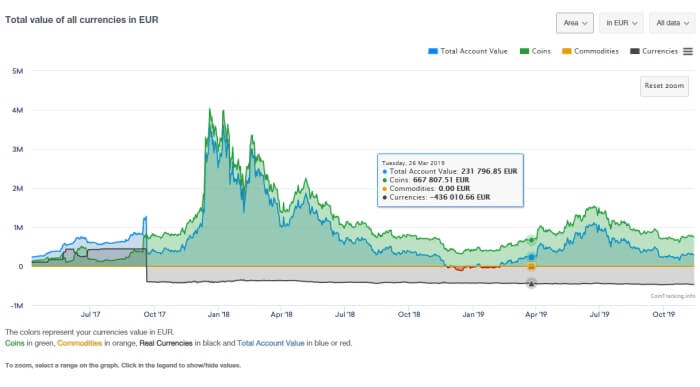
Task: Expand the All data range dropdown
Action: point(672,23)
